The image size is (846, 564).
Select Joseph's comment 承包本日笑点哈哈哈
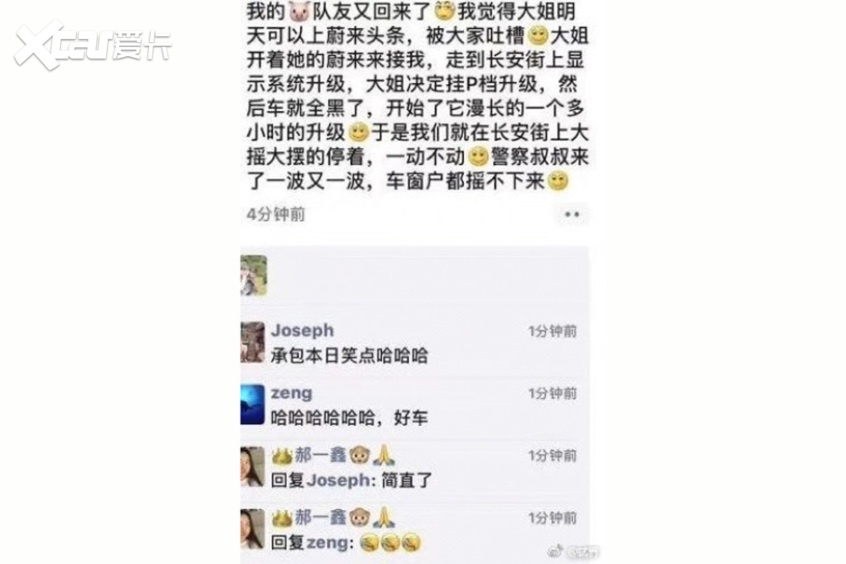(349, 356)
